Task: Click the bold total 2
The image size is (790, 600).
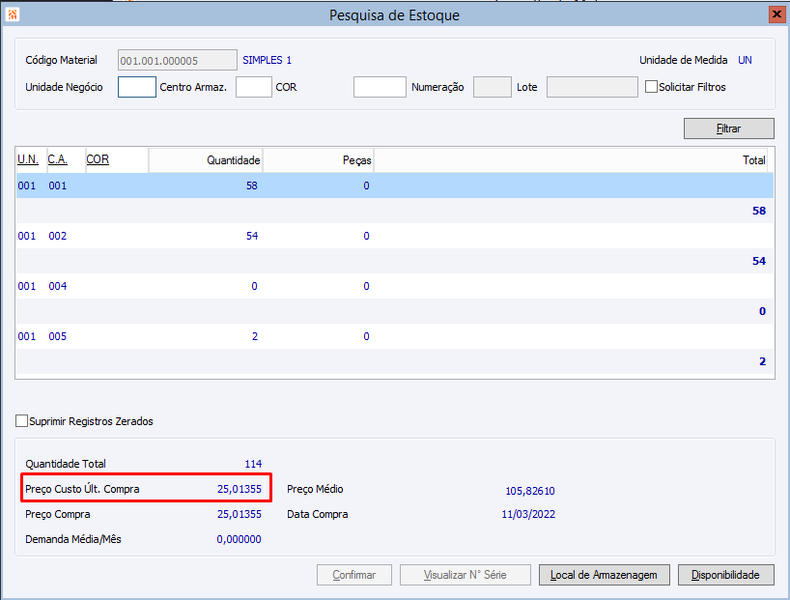Action: pyautogui.click(x=762, y=361)
